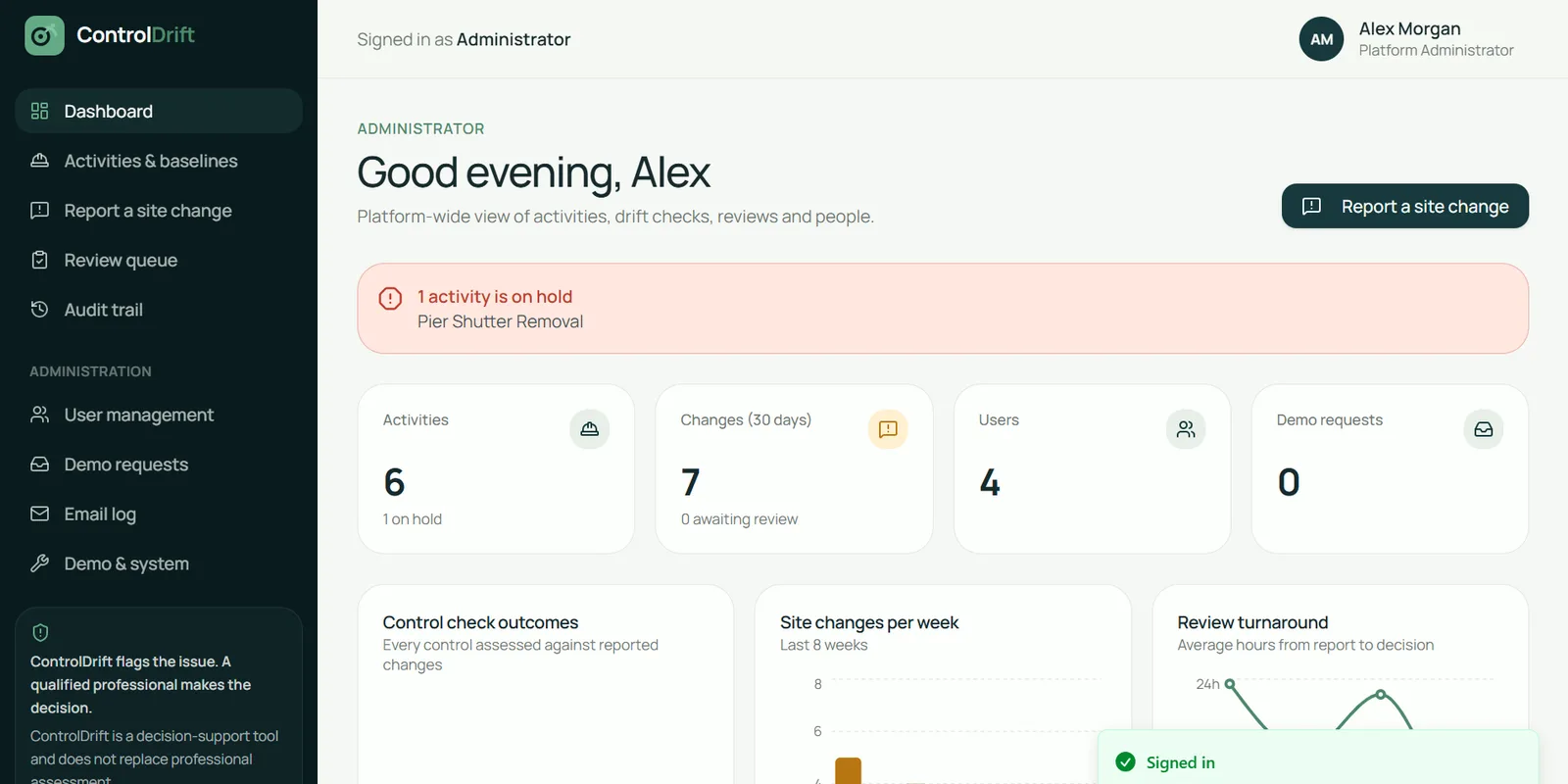
Task: Click the orange bar in Site changes chart
Action: pyautogui.click(x=848, y=770)
